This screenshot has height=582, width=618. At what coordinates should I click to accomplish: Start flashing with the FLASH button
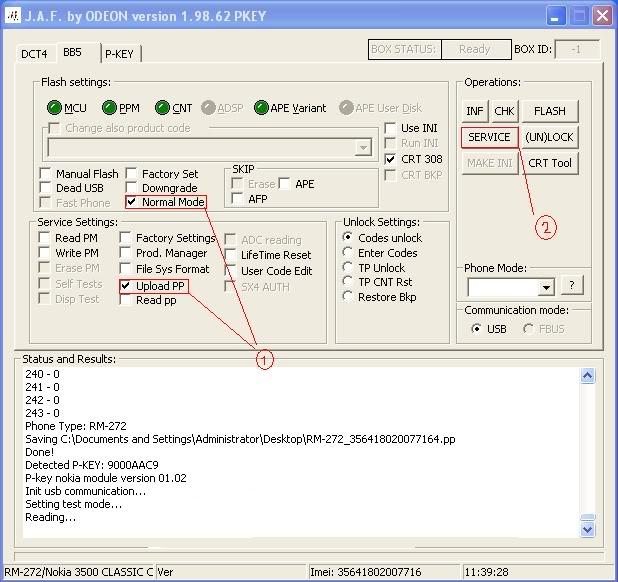point(550,111)
